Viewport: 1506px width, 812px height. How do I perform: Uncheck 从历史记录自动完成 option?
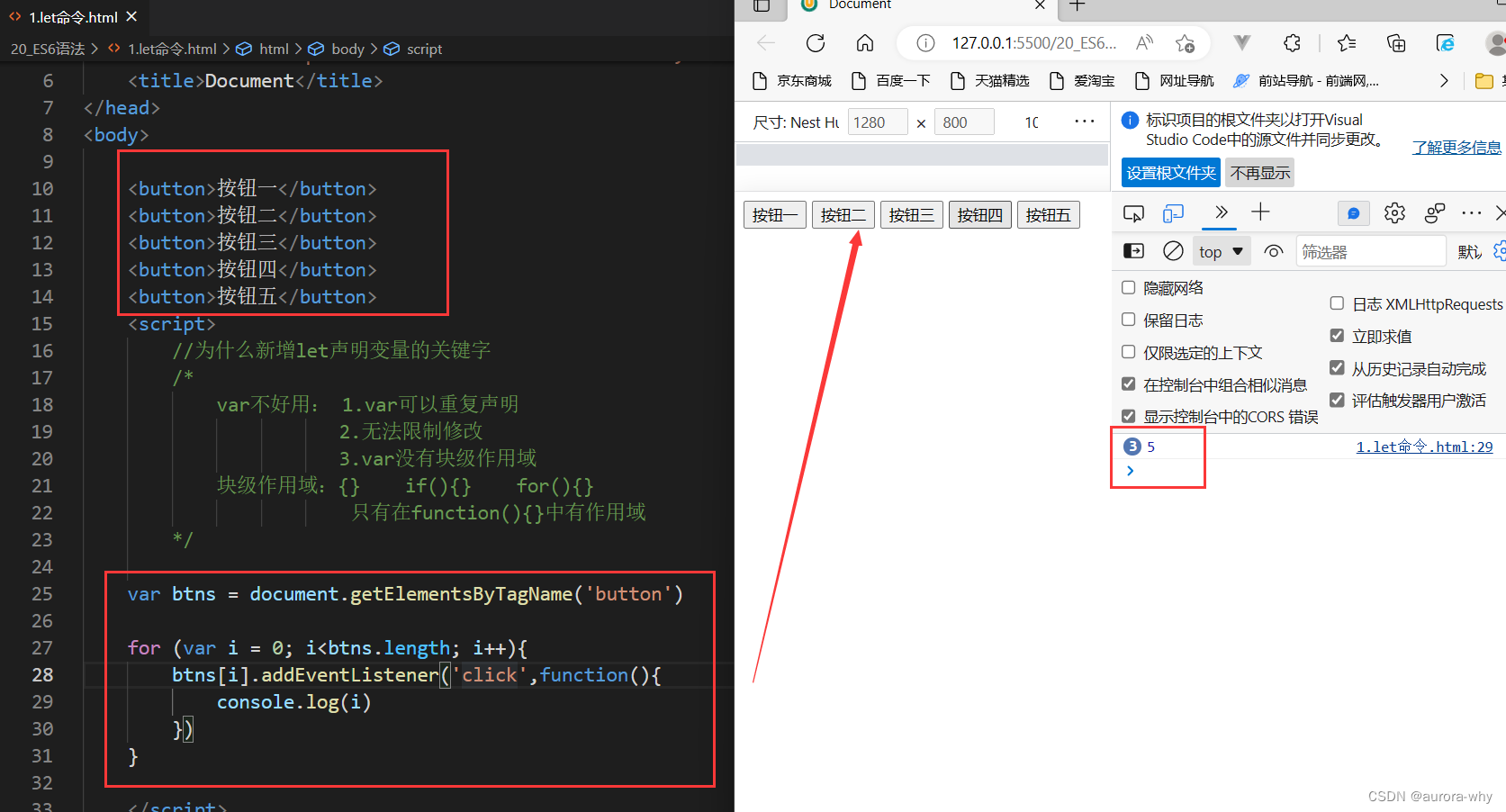pos(1338,367)
